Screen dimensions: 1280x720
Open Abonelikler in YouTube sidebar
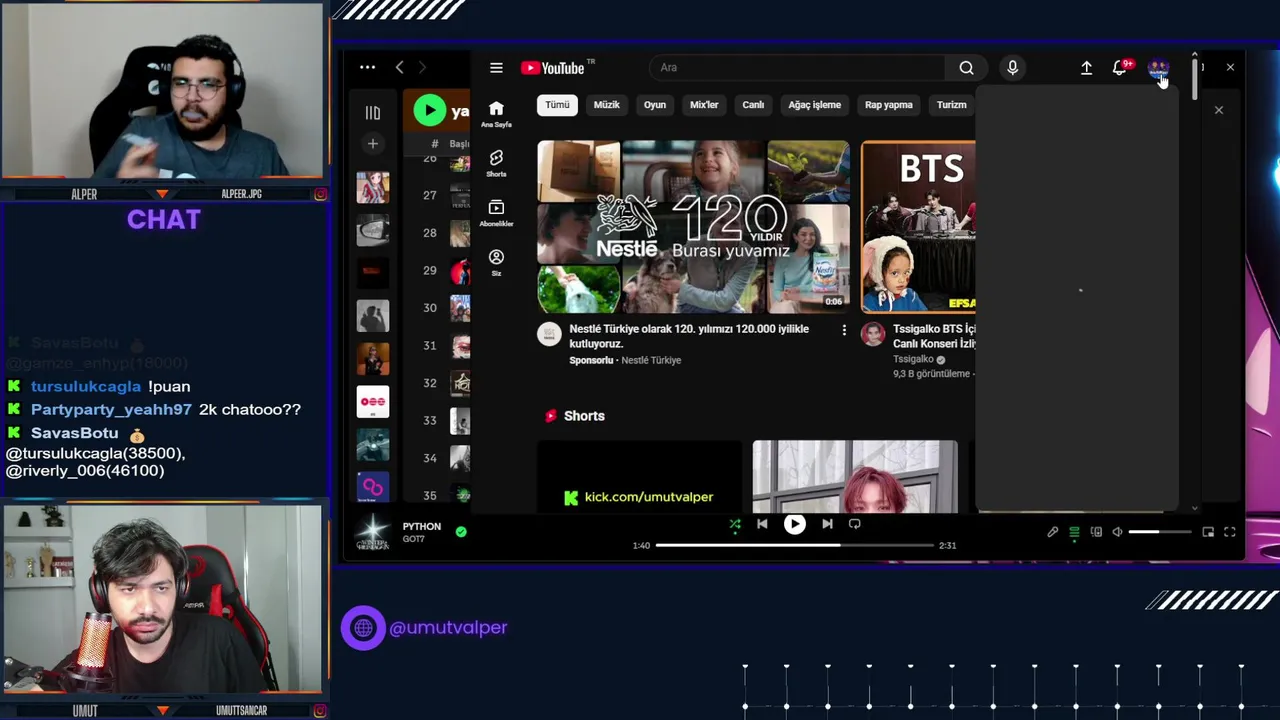pyautogui.click(x=496, y=213)
